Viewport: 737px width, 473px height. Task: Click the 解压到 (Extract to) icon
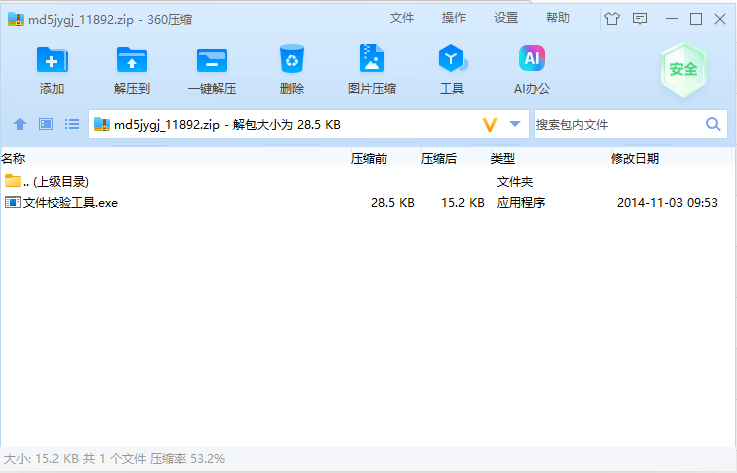click(x=132, y=60)
